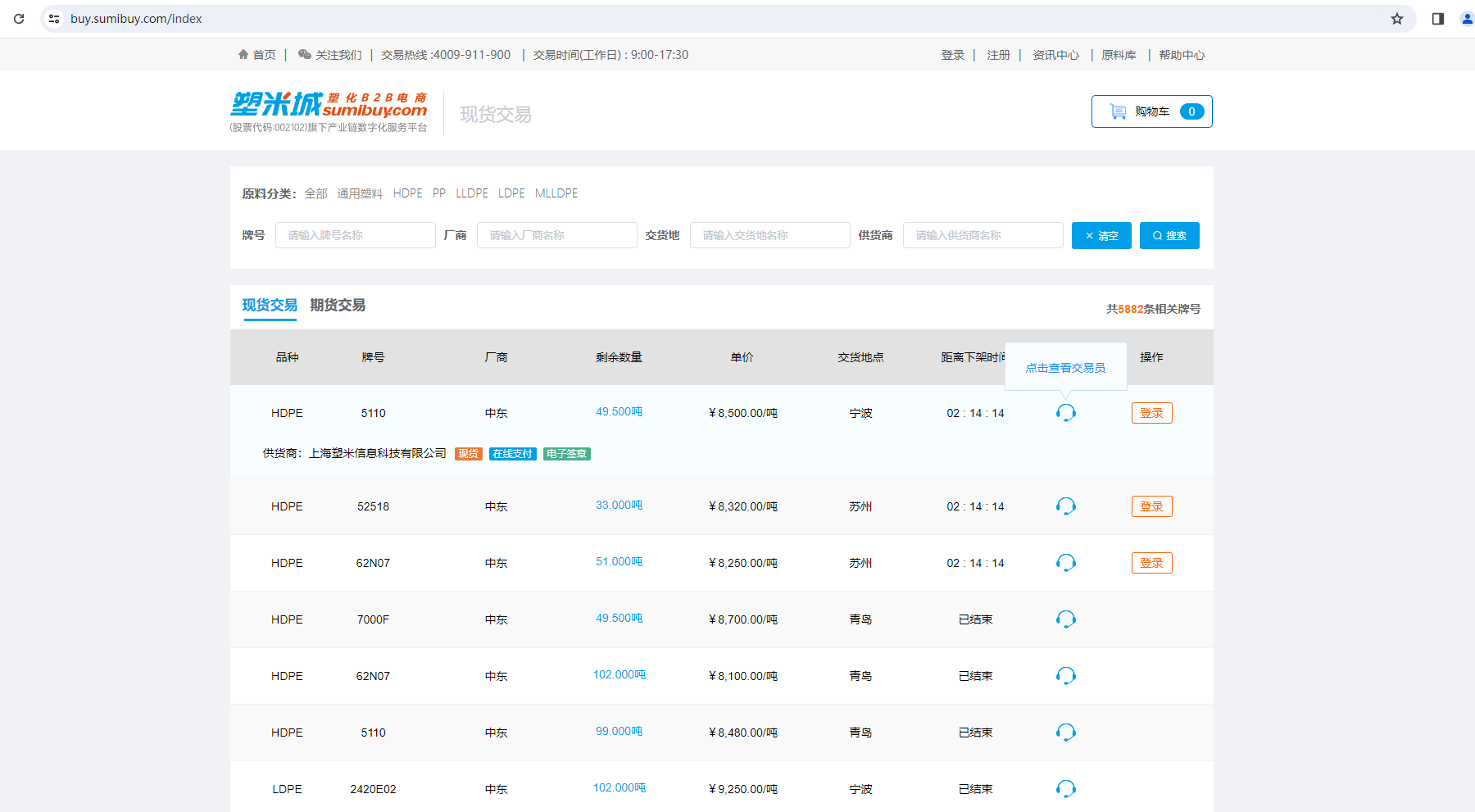The width and height of the screenshot is (1475, 812).
Task: Open the shopping cart icon
Action: pos(1118,111)
